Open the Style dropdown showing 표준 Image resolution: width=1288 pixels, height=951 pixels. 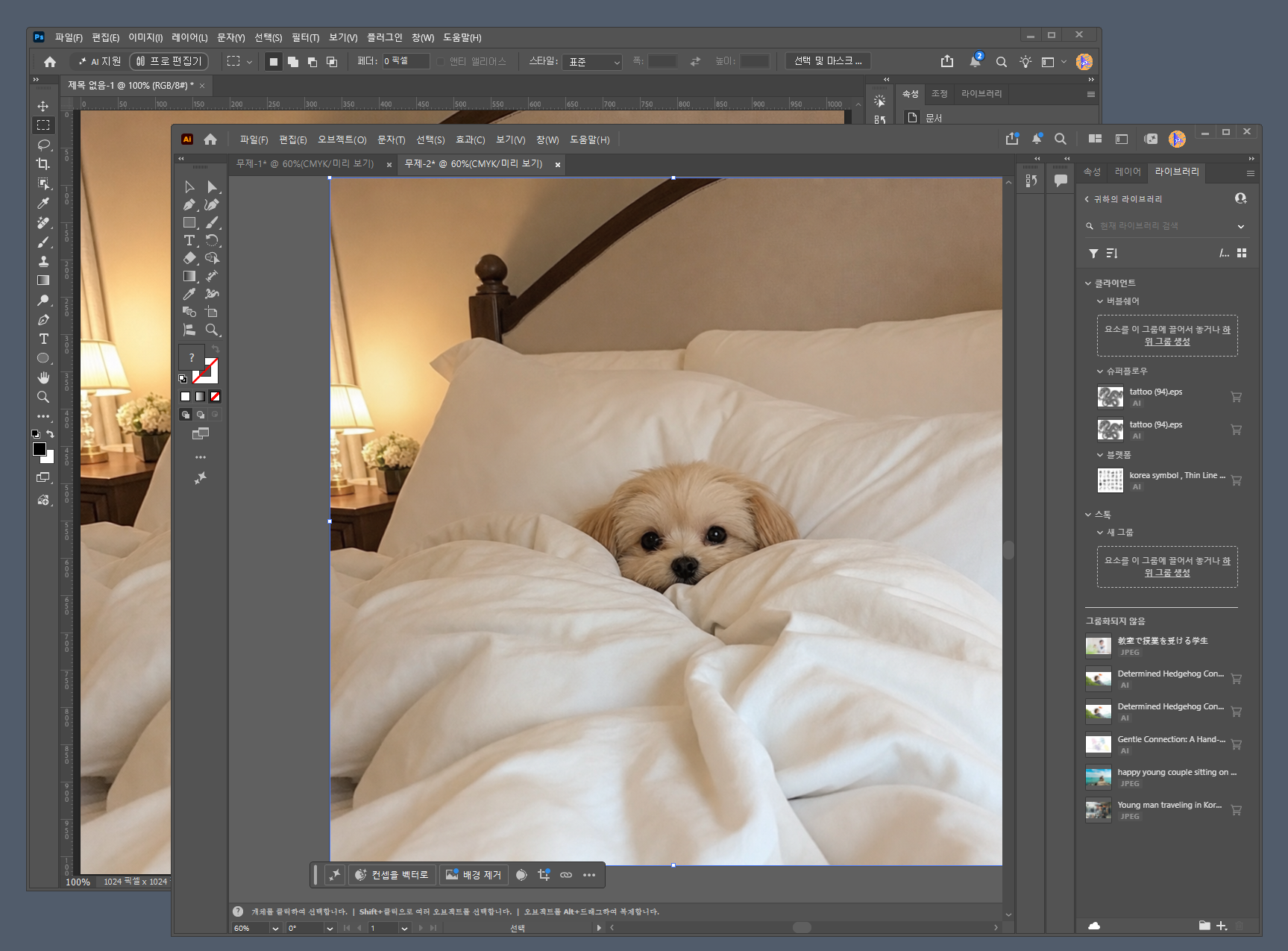coord(592,62)
